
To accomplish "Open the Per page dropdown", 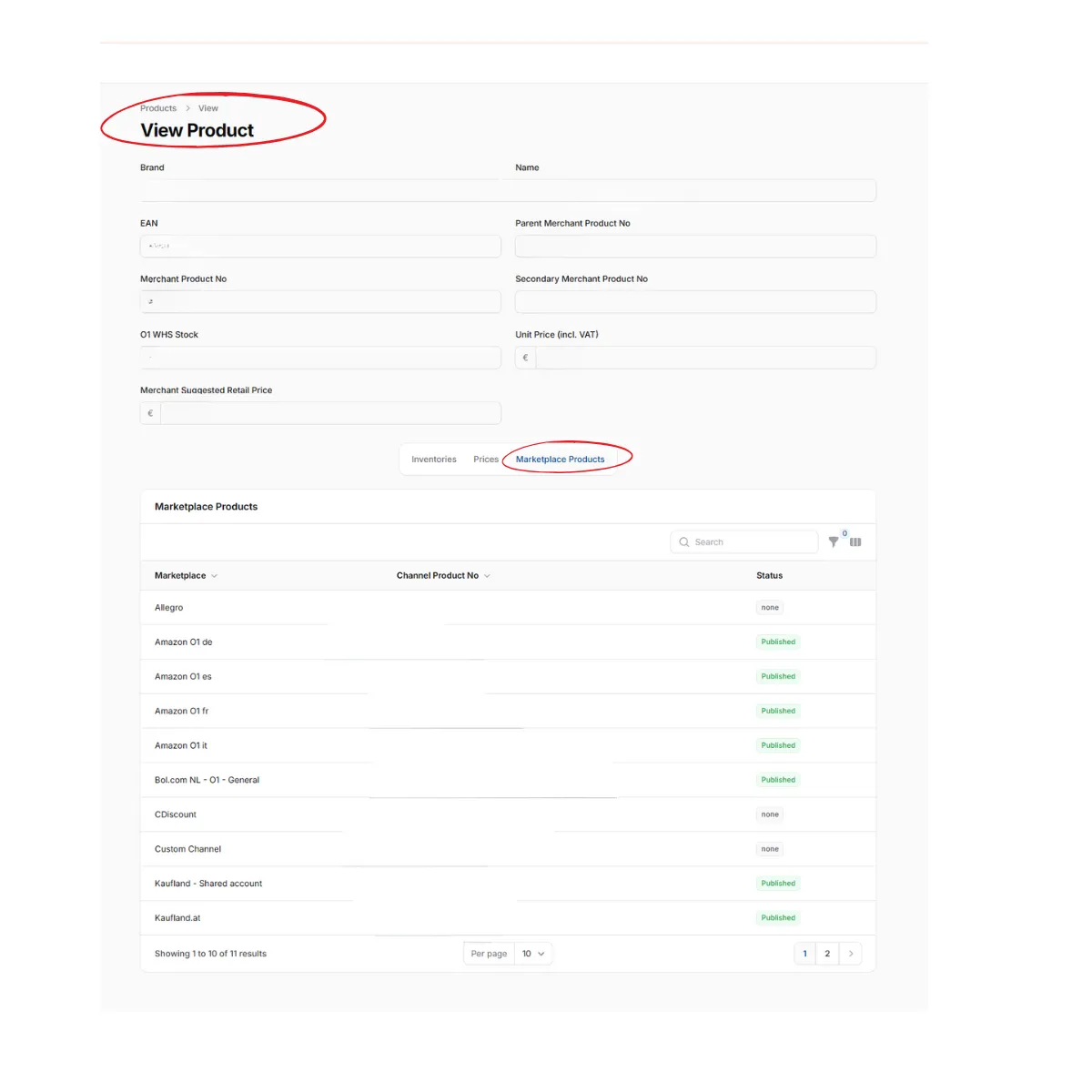I will pyautogui.click(x=533, y=954).
